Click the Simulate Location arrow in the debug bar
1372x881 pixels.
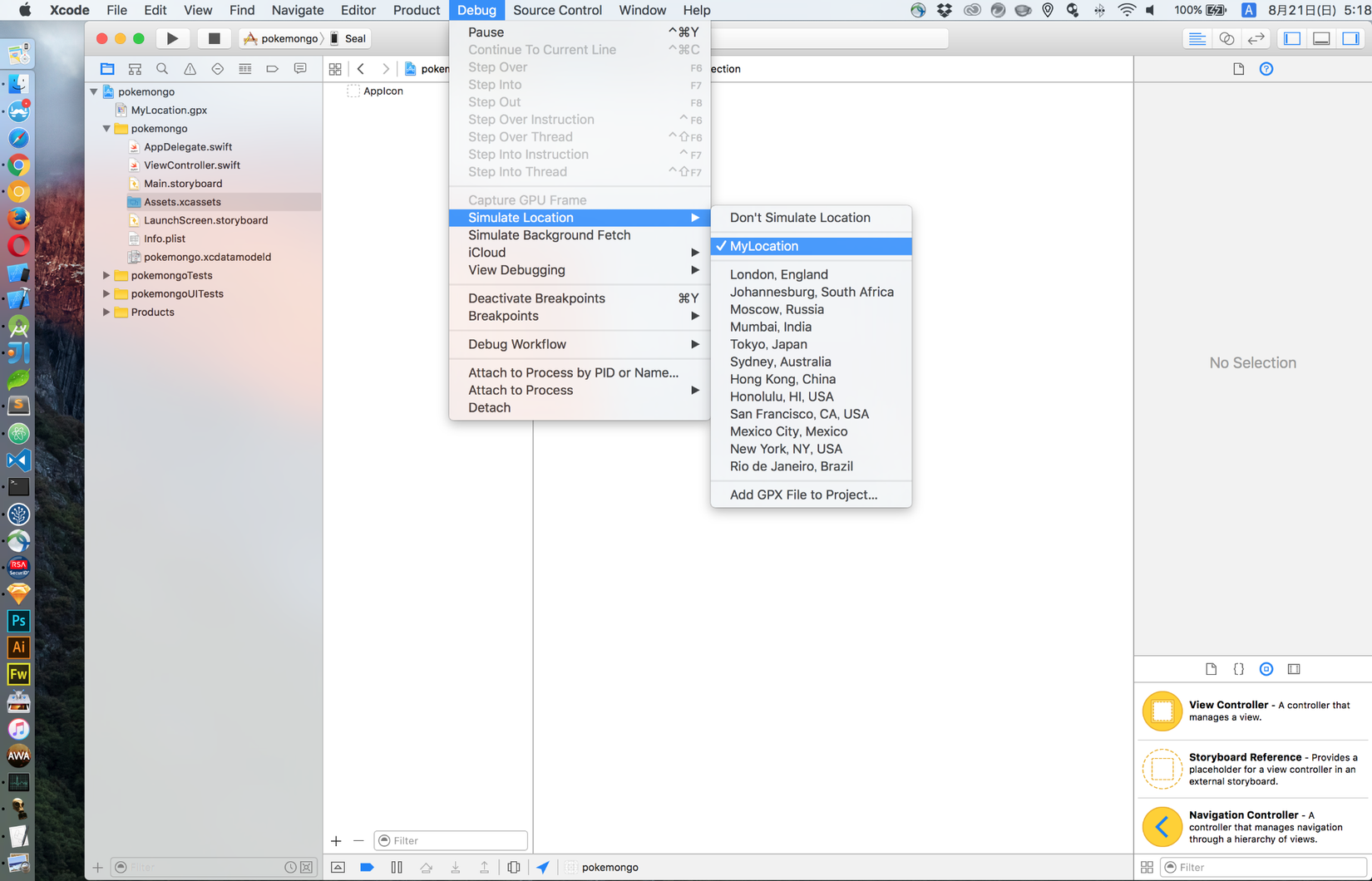543,867
